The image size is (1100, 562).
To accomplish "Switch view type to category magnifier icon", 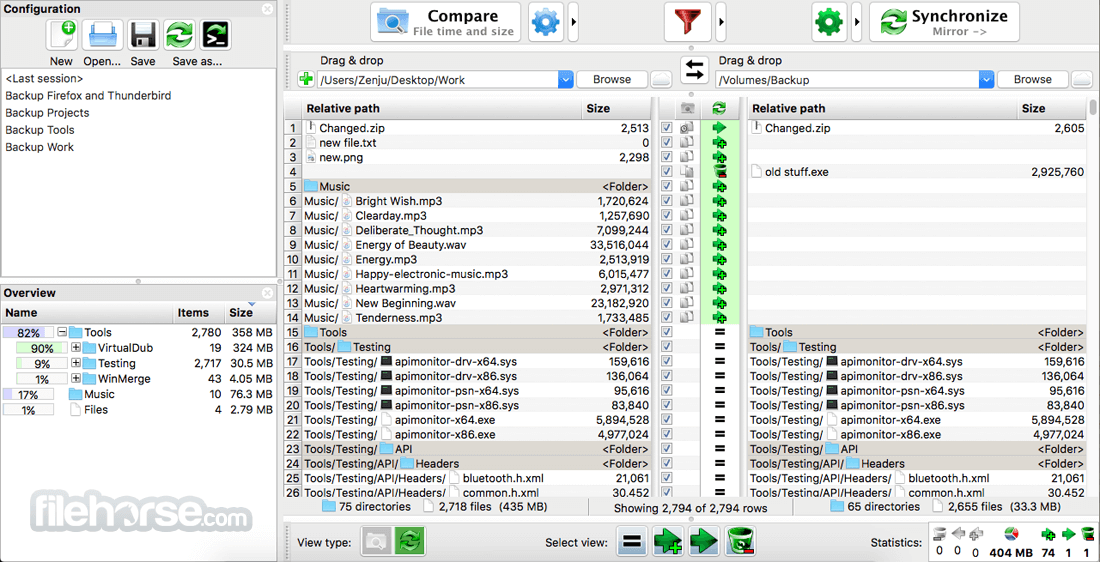I will coord(376,542).
